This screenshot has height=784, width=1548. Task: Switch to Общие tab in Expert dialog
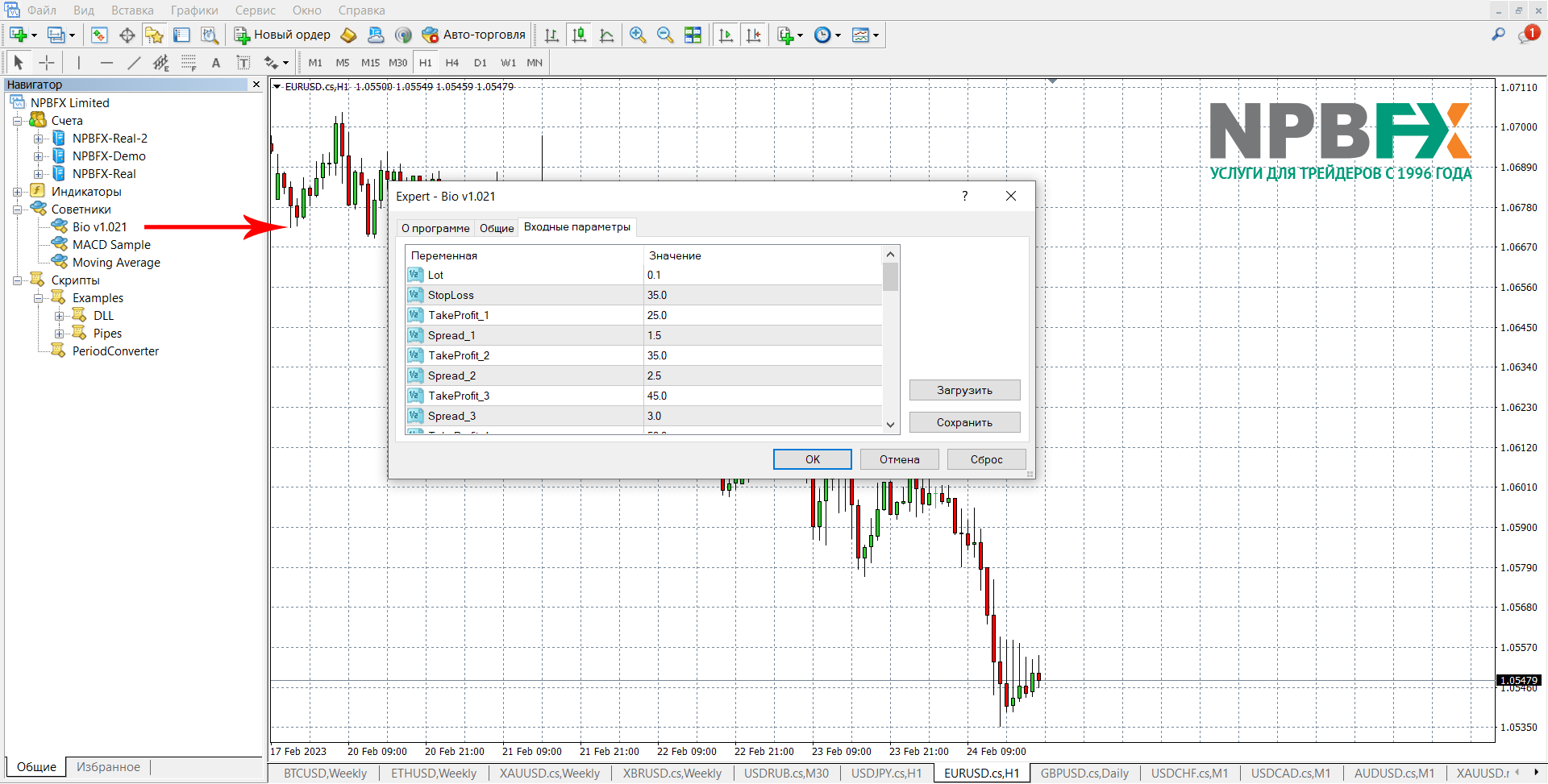pyautogui.click(x=497, y=228)
